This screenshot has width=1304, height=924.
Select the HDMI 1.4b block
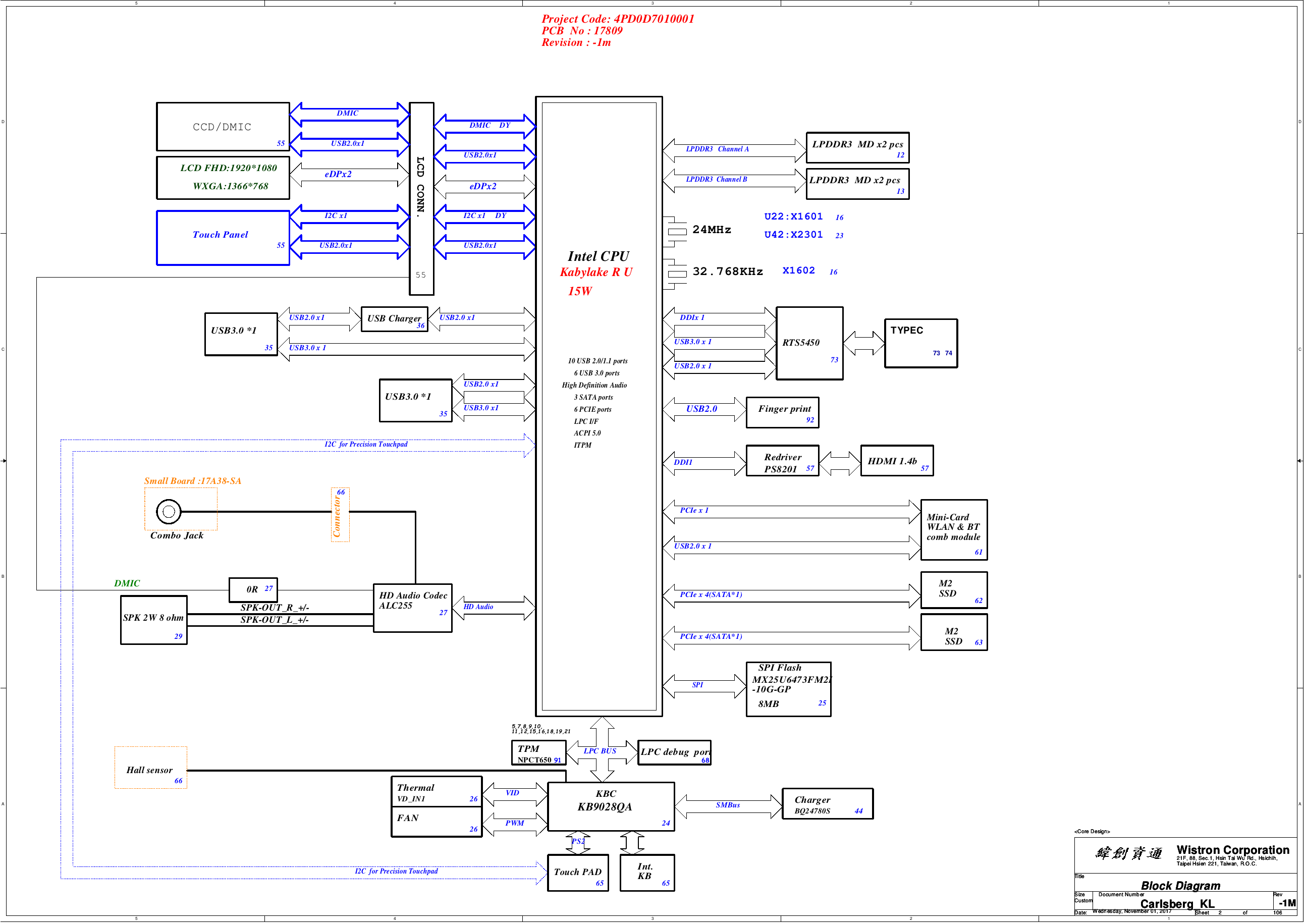tap(897, 460)
